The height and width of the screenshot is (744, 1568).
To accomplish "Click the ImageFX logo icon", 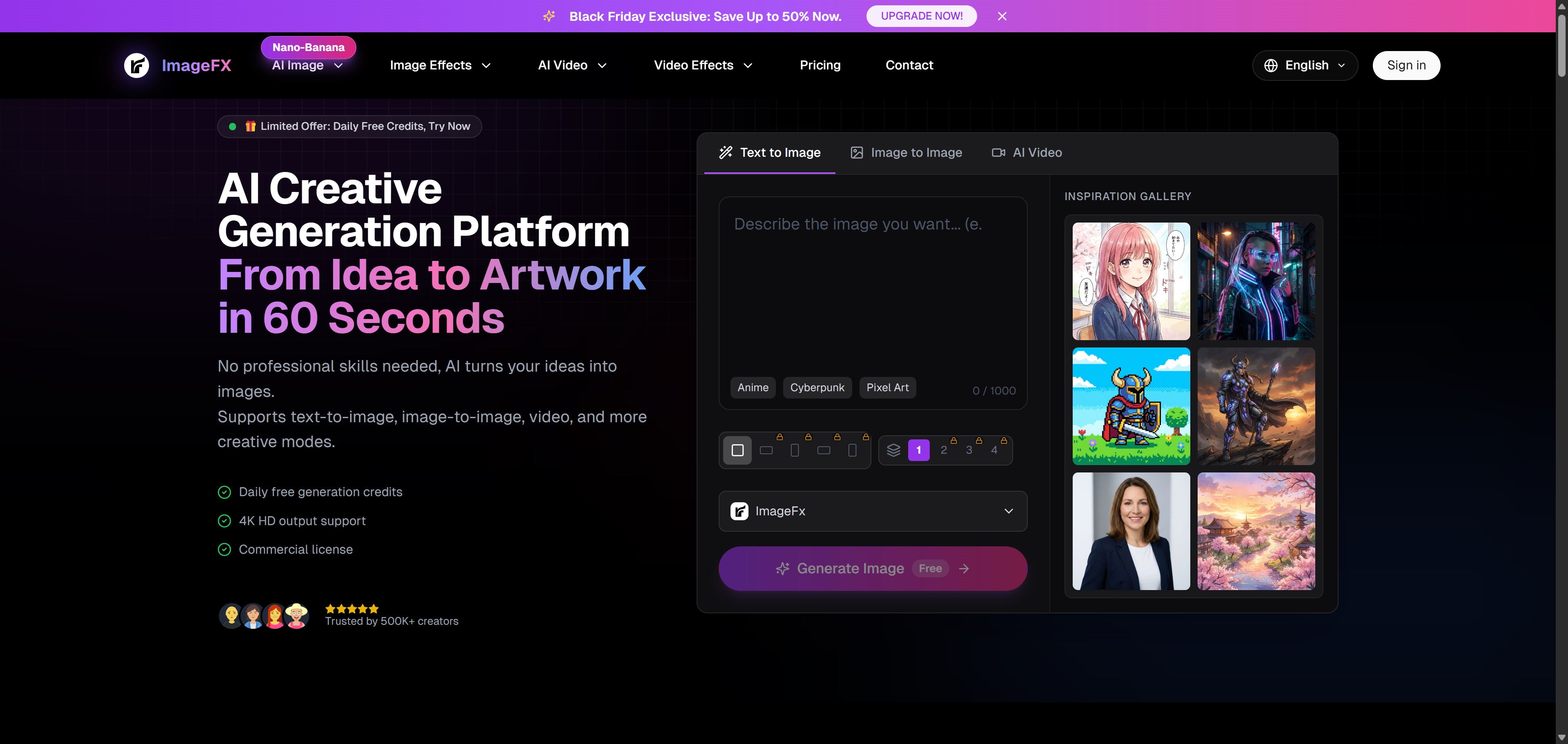I will click(136, 65).
